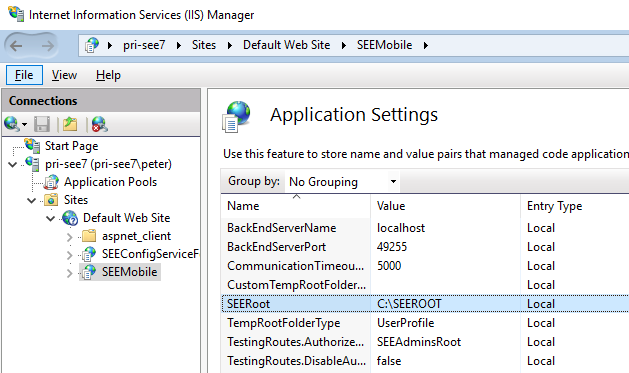Open the connection icon's dropdown arrow
The height and width of the screenshot is (373, 629).
click(x=24, y=124)
